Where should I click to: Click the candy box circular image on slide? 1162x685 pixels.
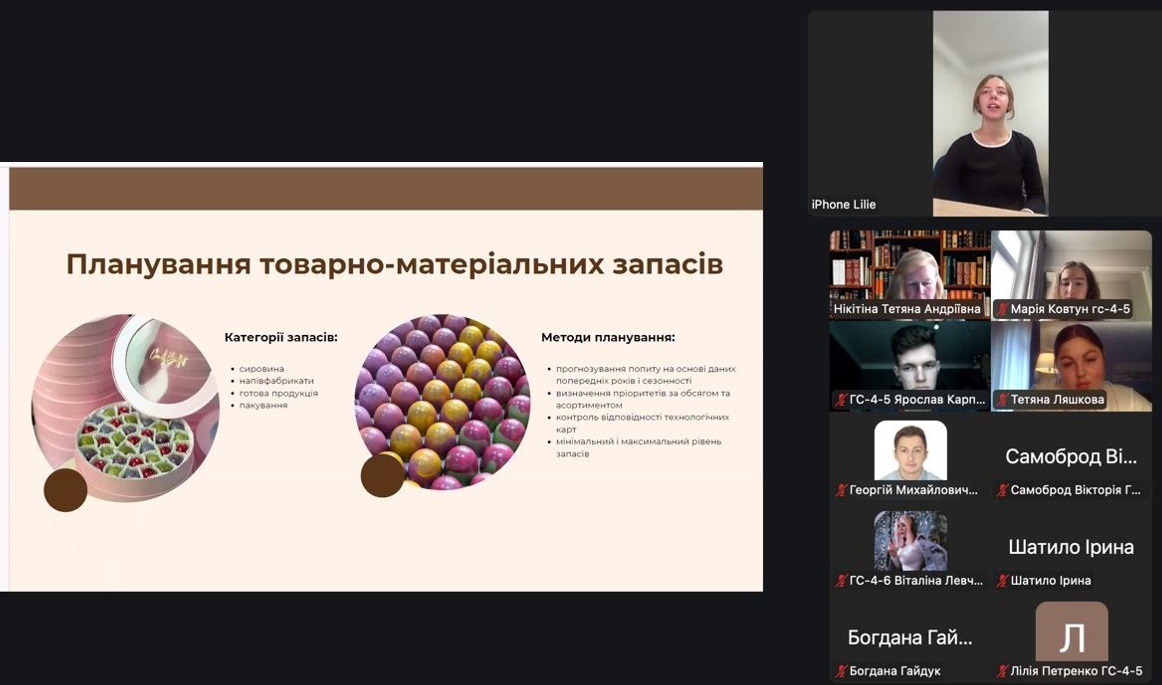pos(125,407)
